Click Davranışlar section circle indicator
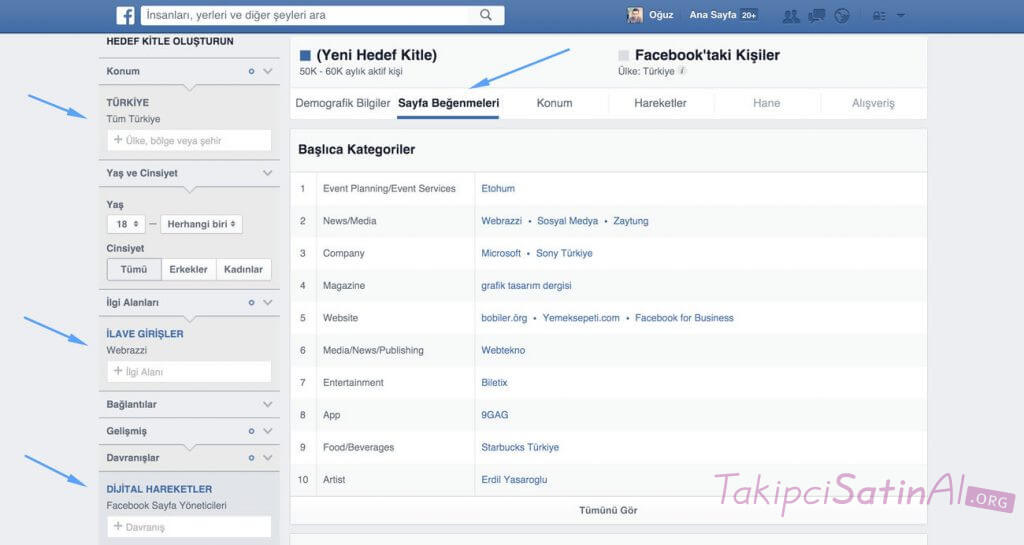The height and width of the screenshot is (545, 1024). coord(251,458)
